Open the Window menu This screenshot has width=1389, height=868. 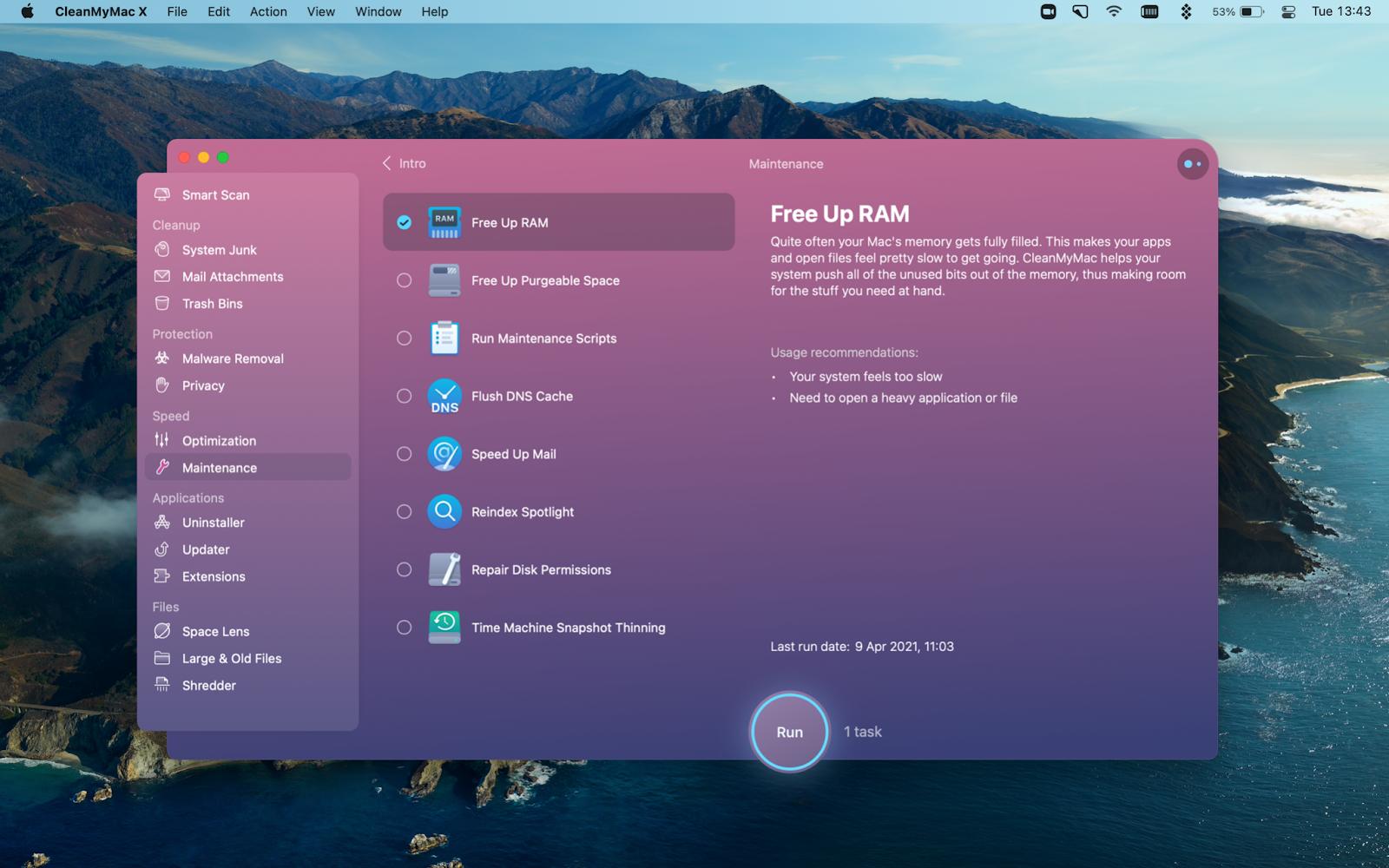(379, 11)
